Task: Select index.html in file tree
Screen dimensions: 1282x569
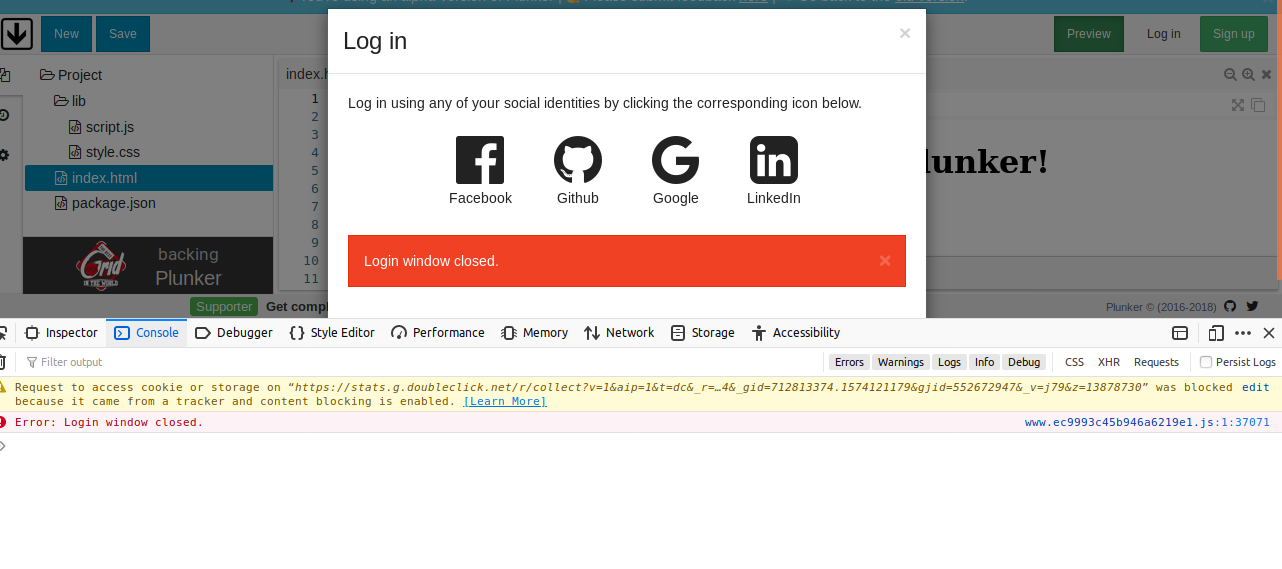Action: pyautogui.click(x=149, y=178)
